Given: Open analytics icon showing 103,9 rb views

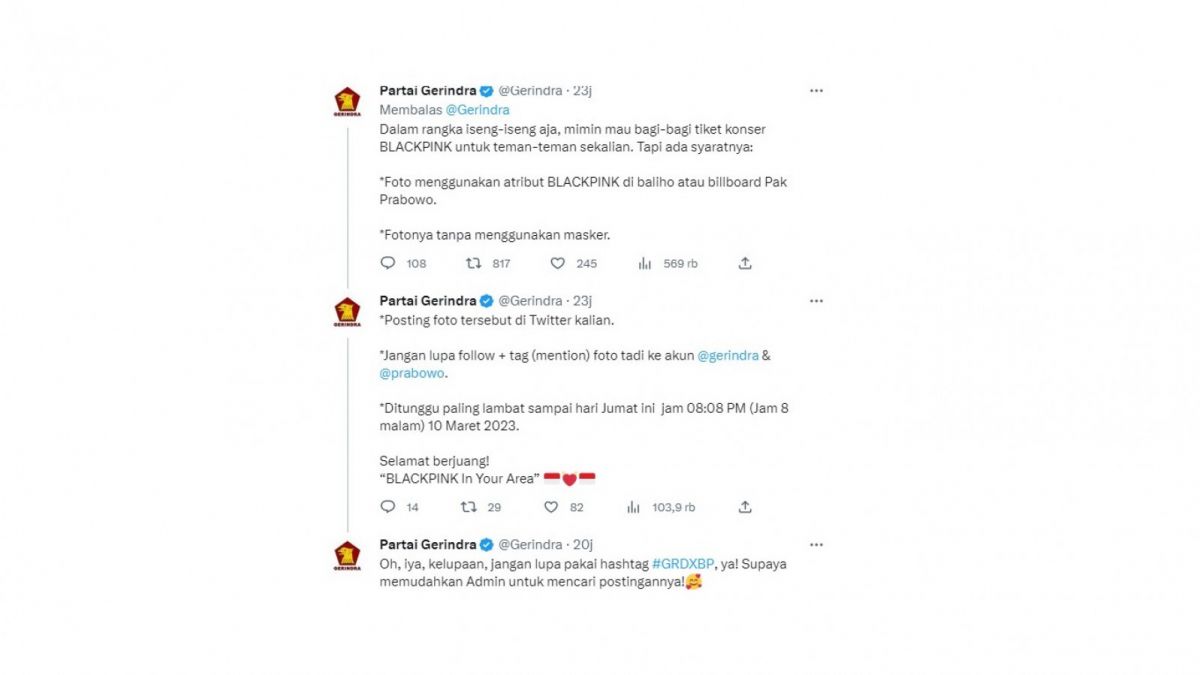Looking at the screenshot, I should 634,507.
